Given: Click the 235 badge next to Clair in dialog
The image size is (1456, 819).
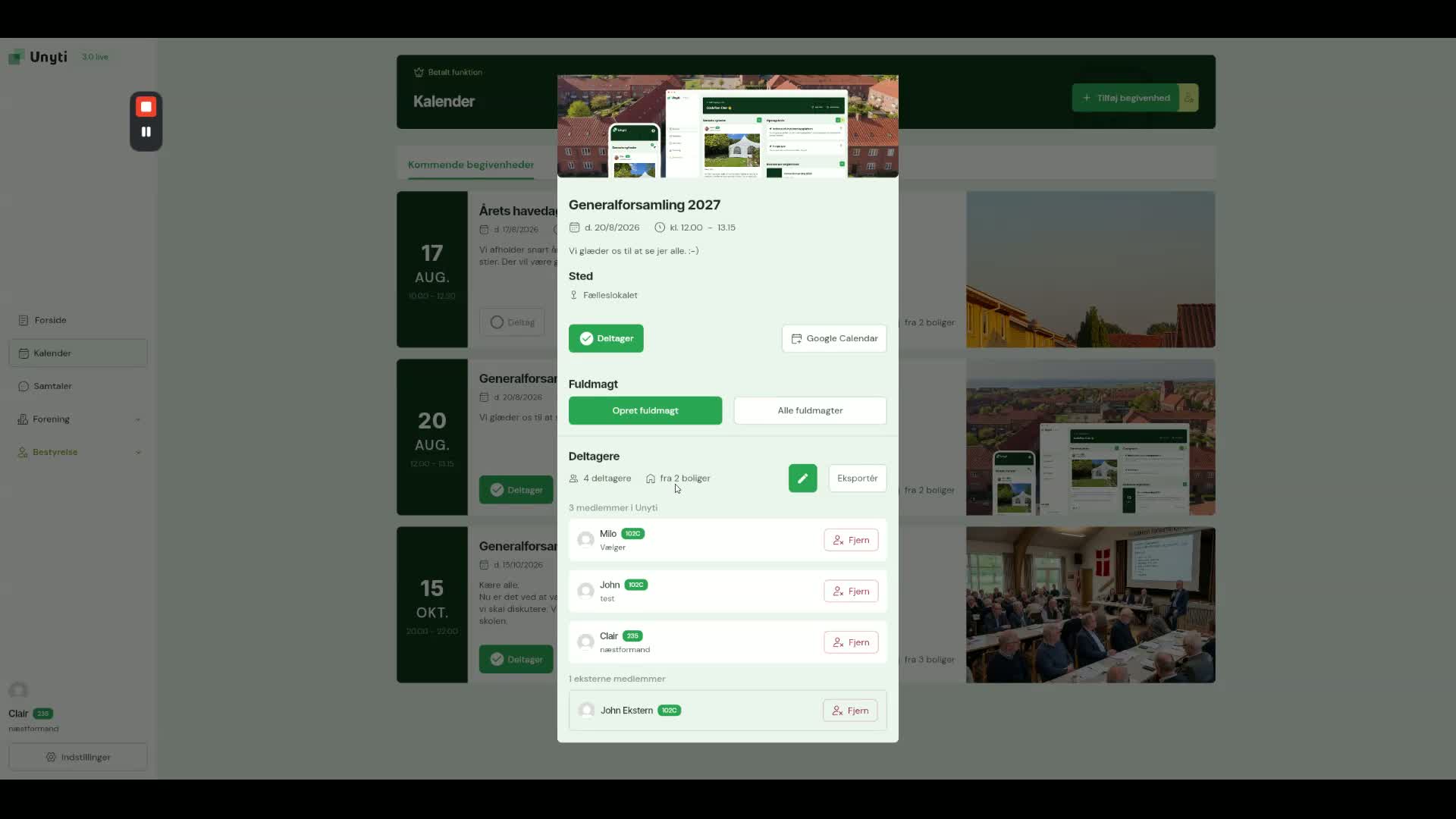Looking at the screenshot, I should (632, 636).
